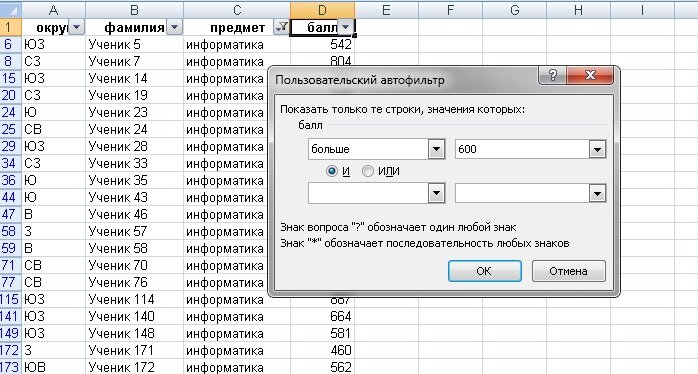Click the score cell 664
Image resolution: width=698 pixels, height=374 pixels.
coord(322,316)
